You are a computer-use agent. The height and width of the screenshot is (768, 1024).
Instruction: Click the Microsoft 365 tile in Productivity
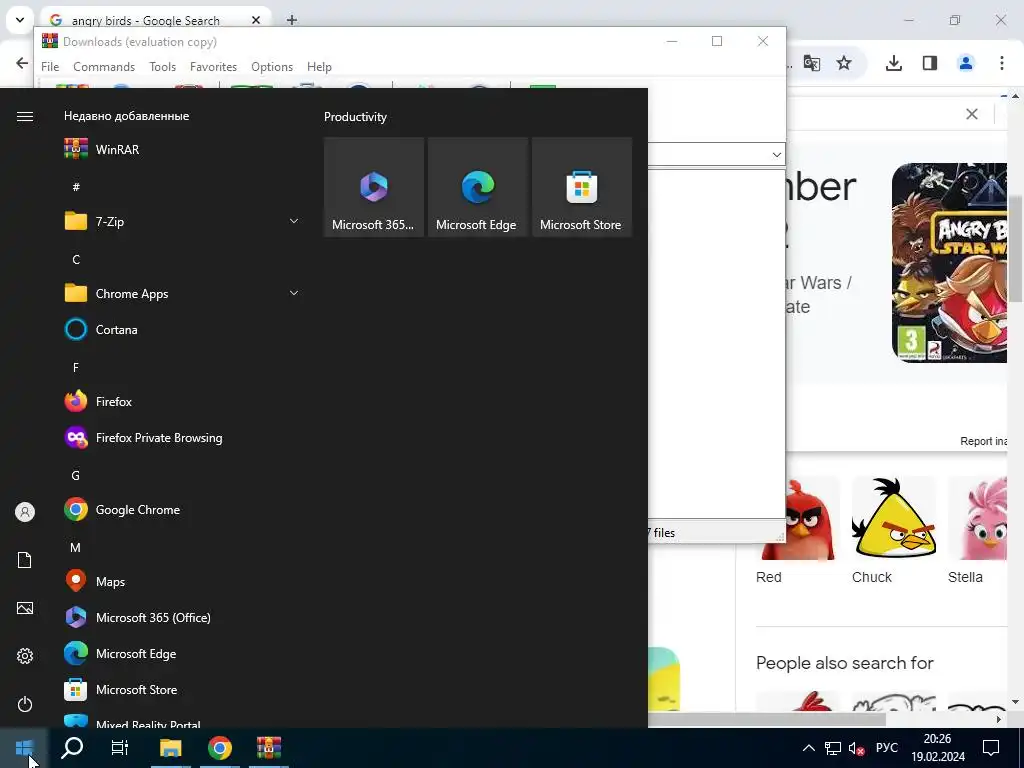point(374,187)
